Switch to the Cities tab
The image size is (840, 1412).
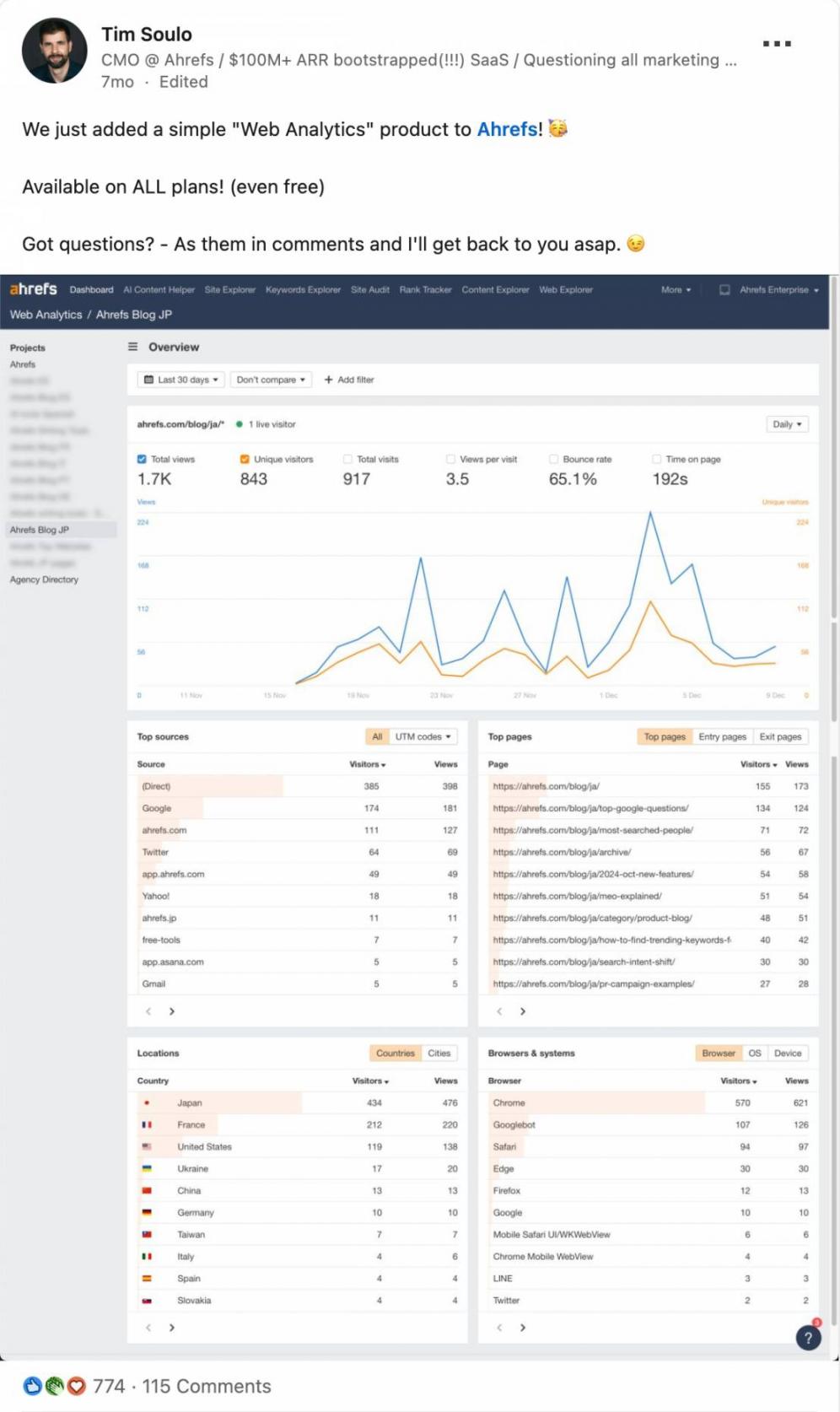439,1054
